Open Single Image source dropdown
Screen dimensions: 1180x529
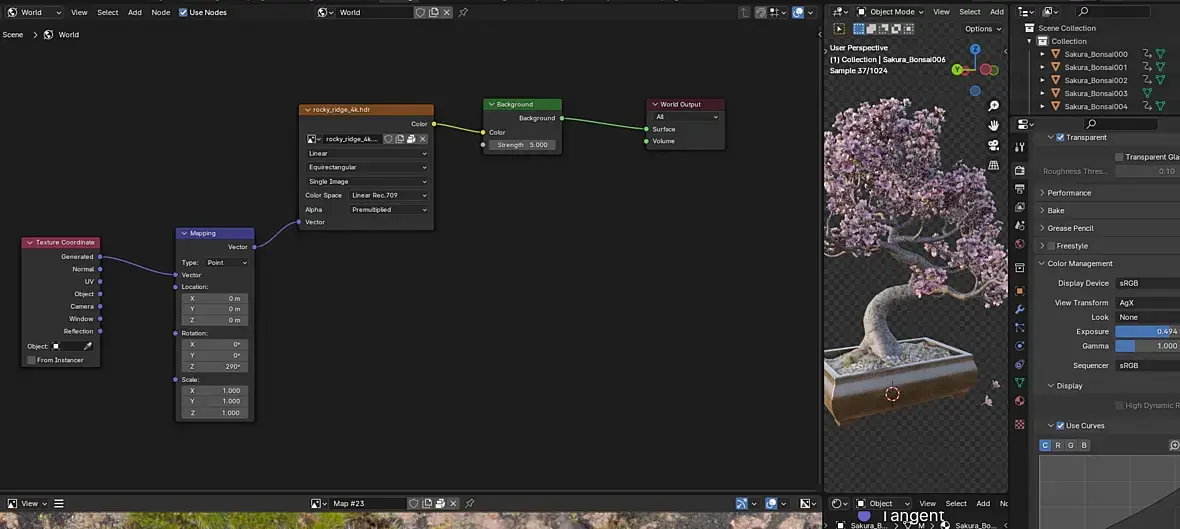pyautogui.click(x=367, y=181)
